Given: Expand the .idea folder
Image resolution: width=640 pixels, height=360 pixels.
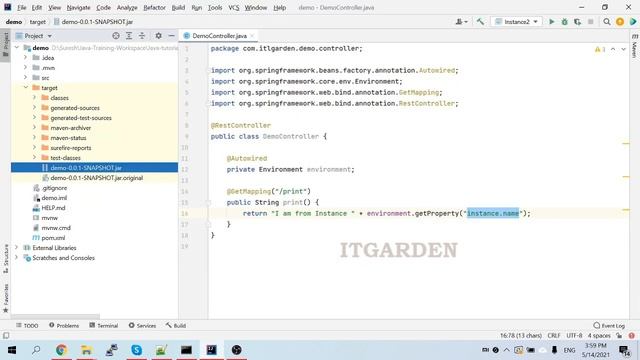Looking at the screenshot, I should click(26, 58).
